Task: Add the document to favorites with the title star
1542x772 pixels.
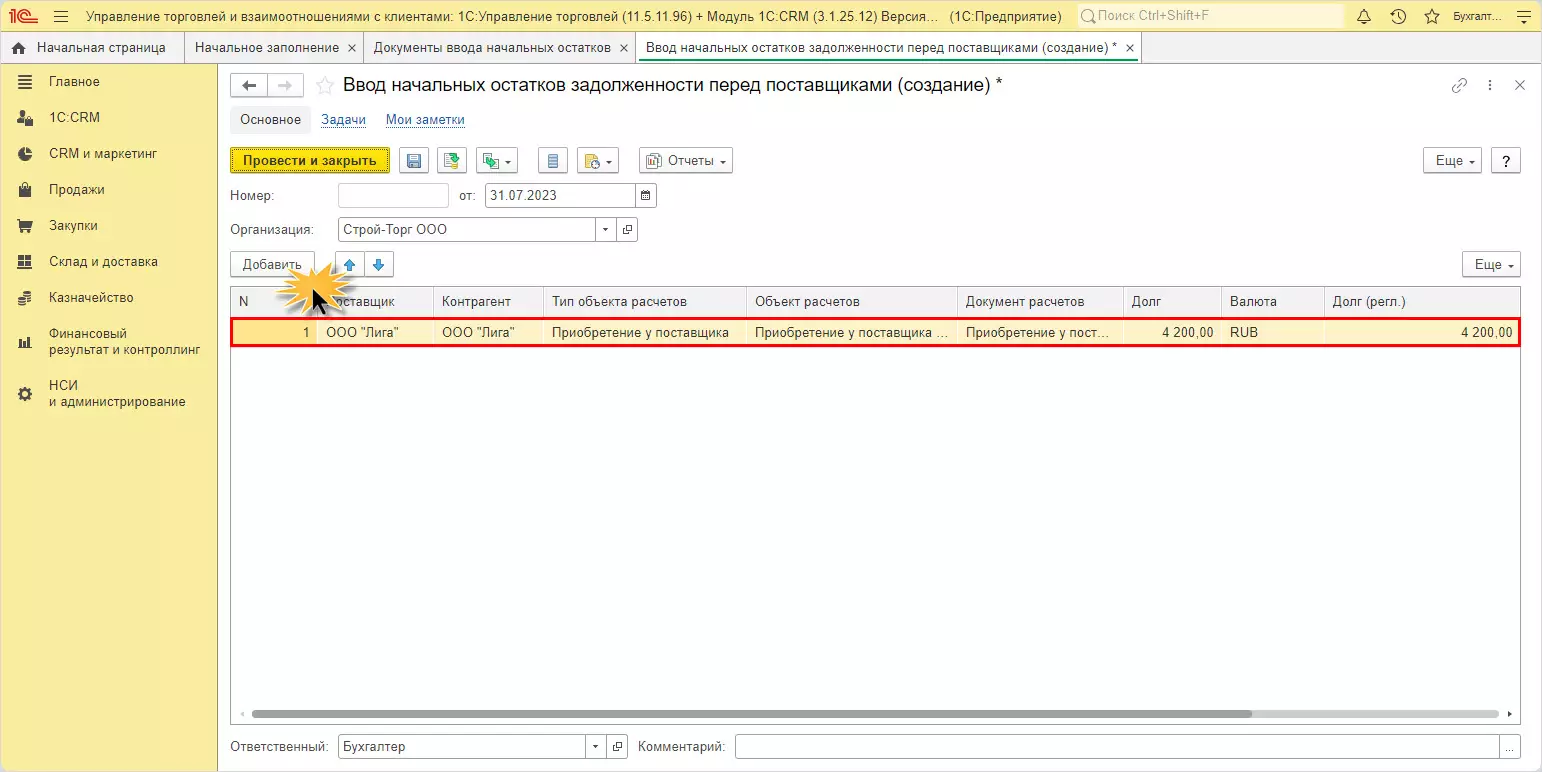Action: [324, 86]
